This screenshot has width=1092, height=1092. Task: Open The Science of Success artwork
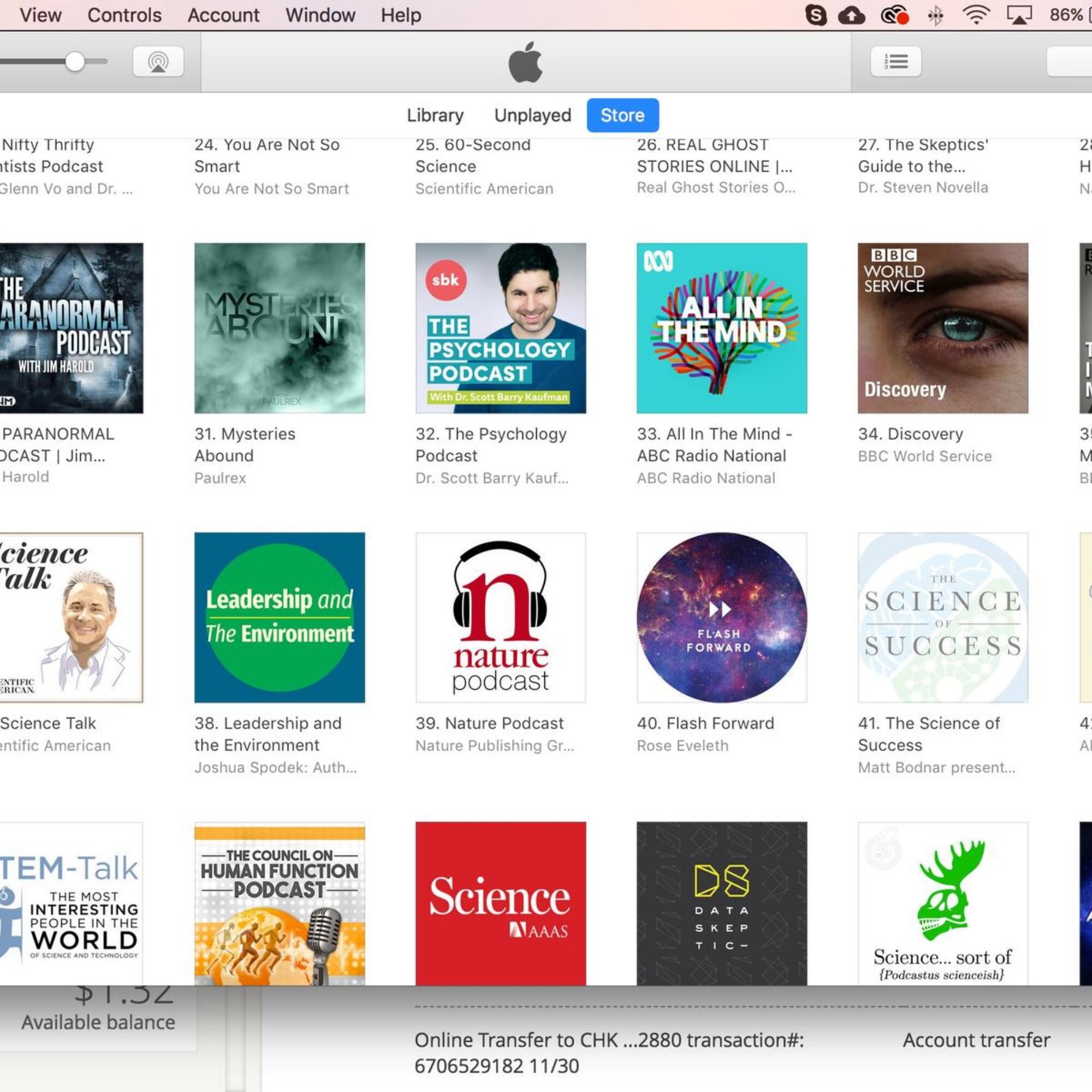(943, 617)
